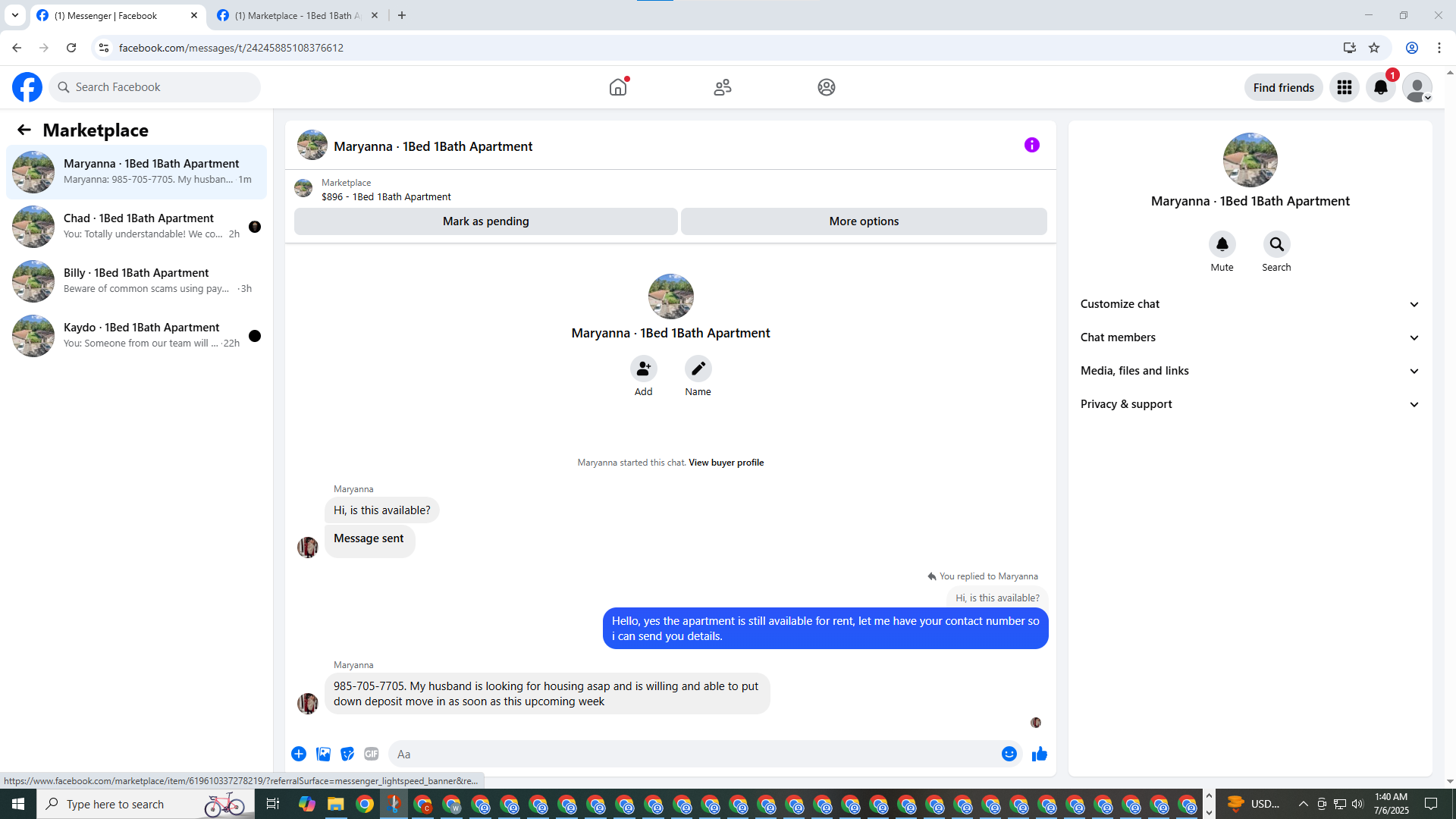This screenshot has height=819, width=1456.
Task: Open the Friends icon in top navigation
Action: coord(722,87)
